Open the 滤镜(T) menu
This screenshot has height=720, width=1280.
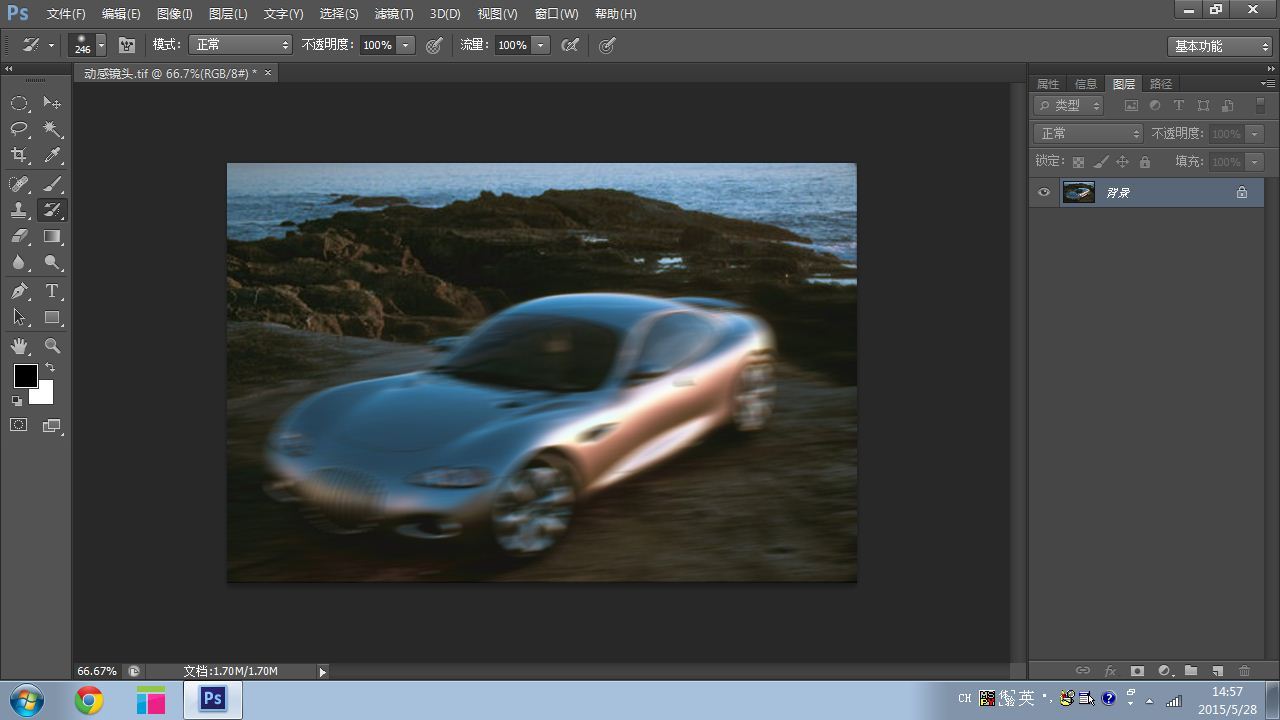(393, 14)
